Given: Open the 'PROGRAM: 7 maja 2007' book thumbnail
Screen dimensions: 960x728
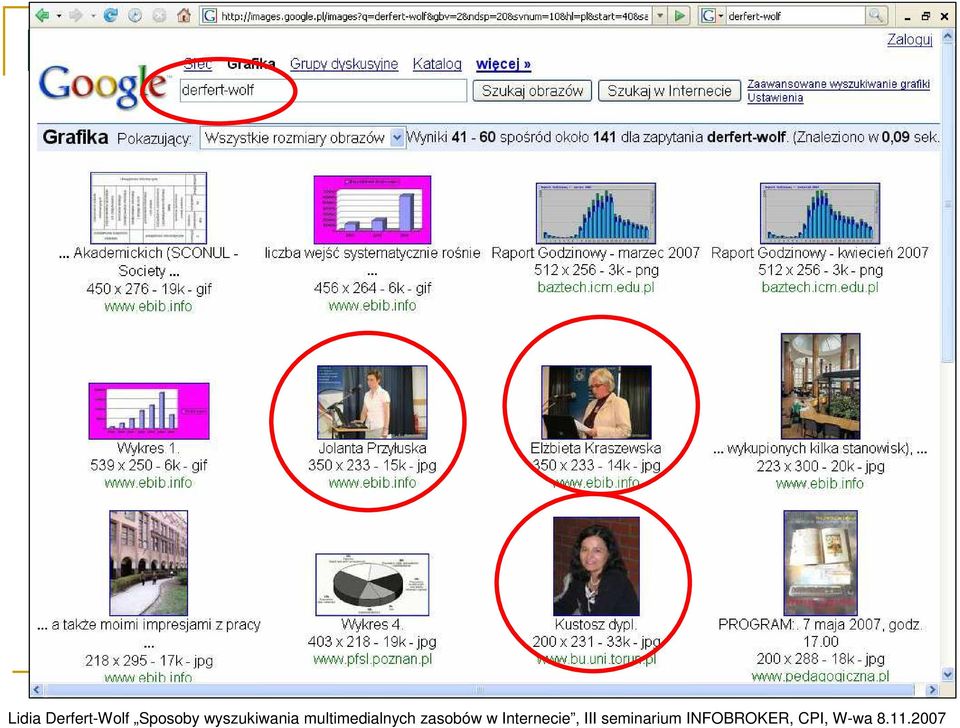Looking at the screenshot, I should tap(820, 563).
